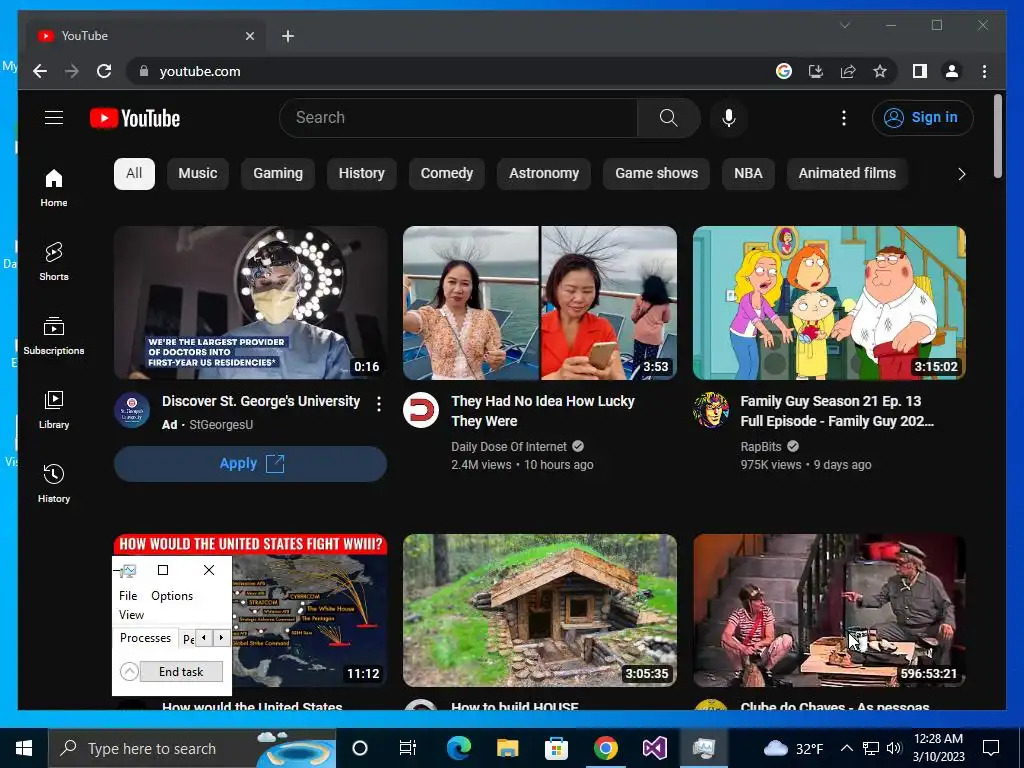Click the YouTube logo
Viewport: 1024px width, 768px height.
tap(135, 118)
